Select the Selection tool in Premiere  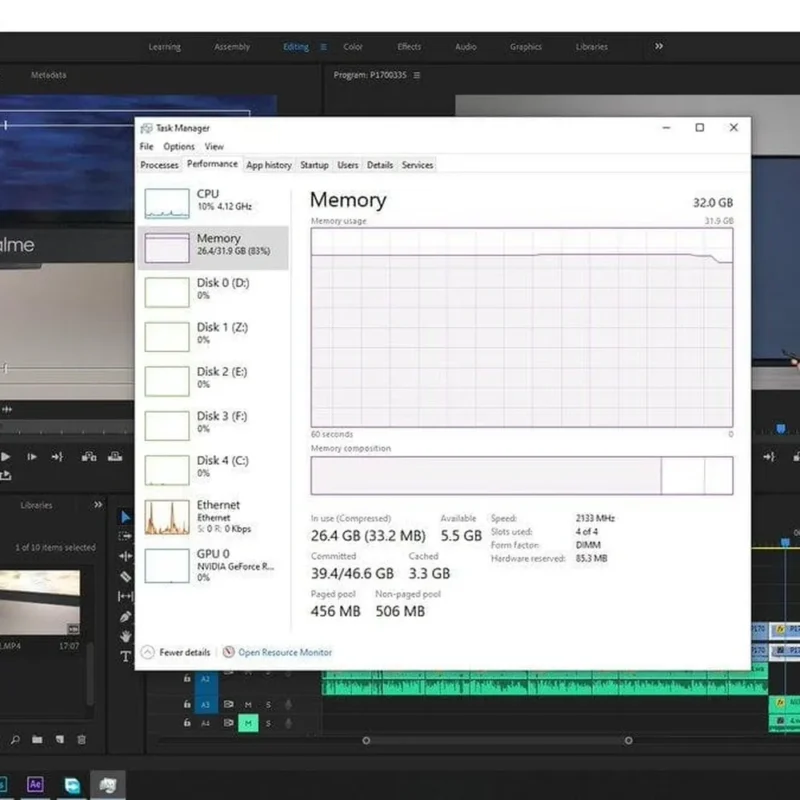[126, 517]
